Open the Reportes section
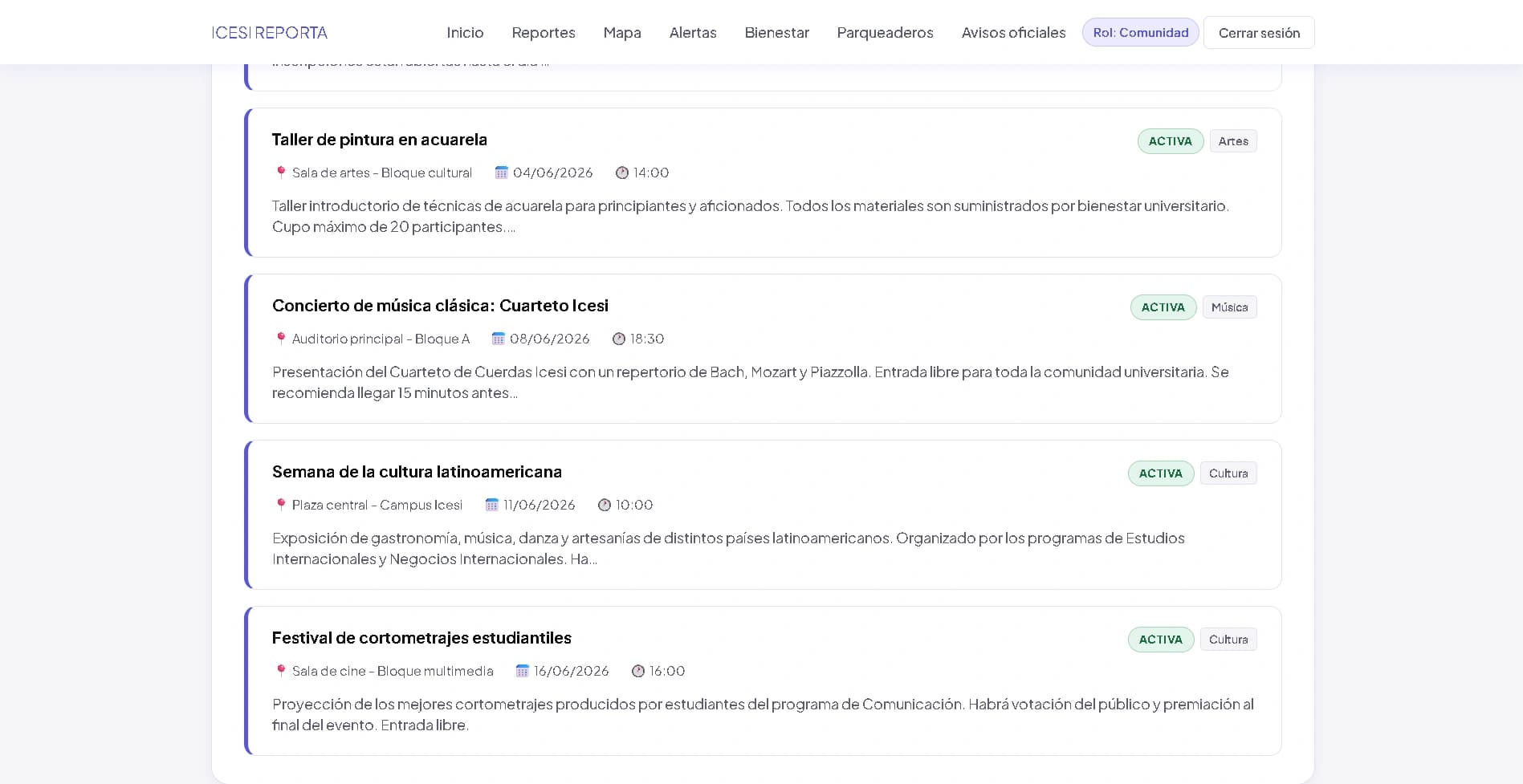Viewport: 1523px width, 784px height. 544,33
